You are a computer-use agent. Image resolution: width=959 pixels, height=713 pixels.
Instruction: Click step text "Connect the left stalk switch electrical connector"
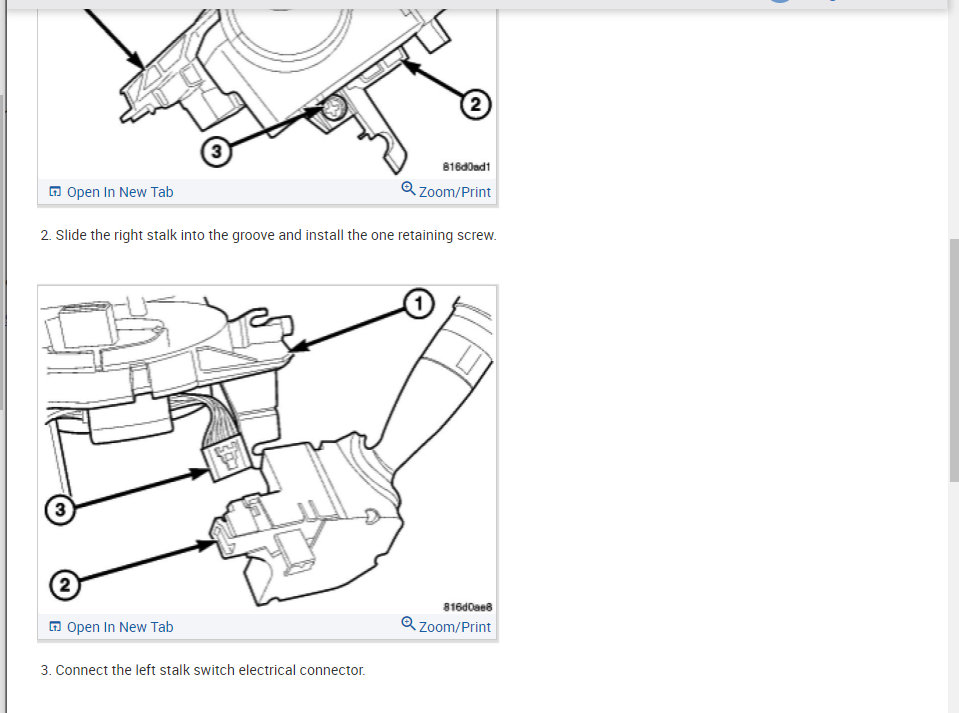(210, 670)
